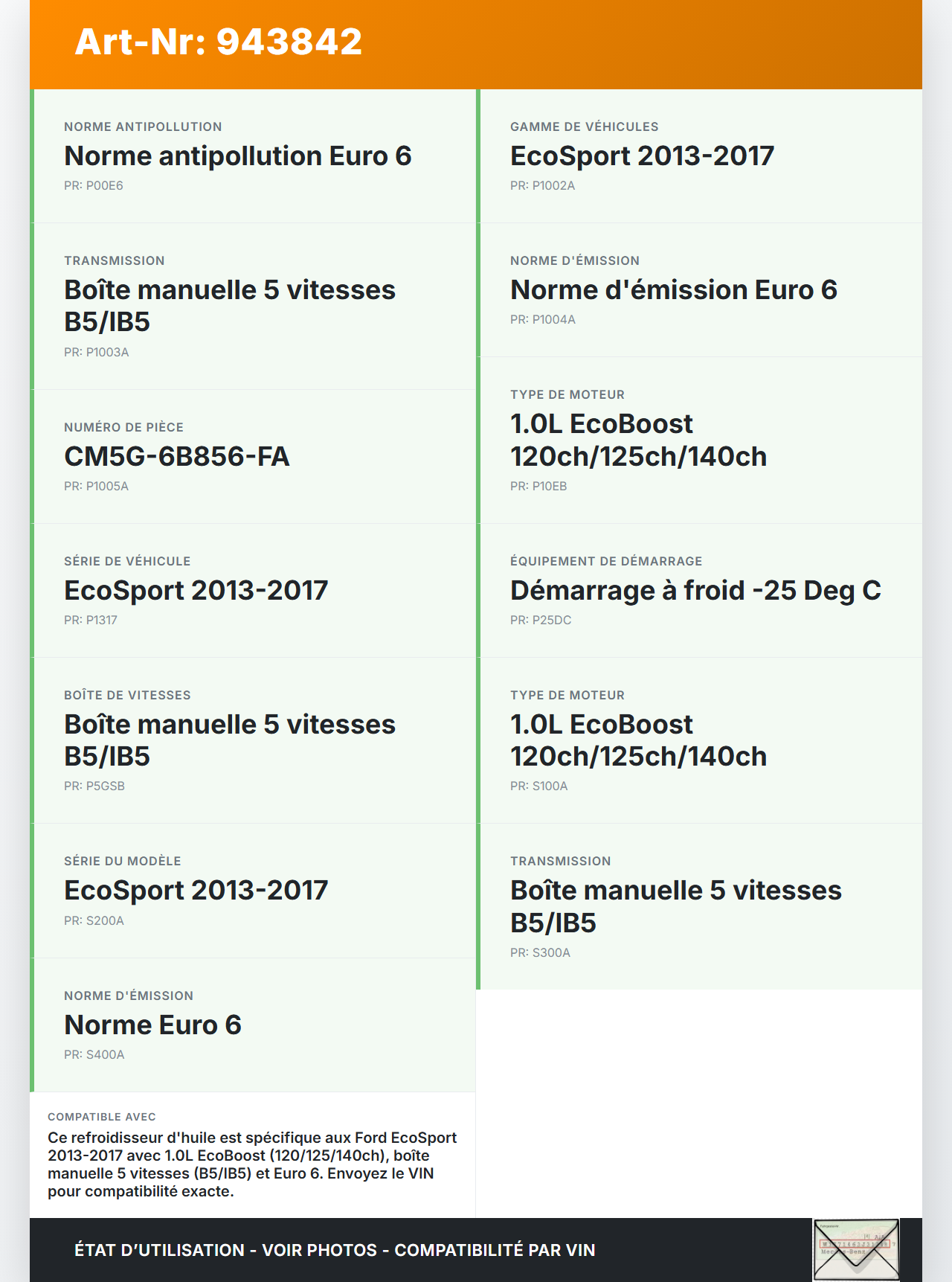
Task: Select the part number CM5G-6B856-FA
Action: (177, 456)
